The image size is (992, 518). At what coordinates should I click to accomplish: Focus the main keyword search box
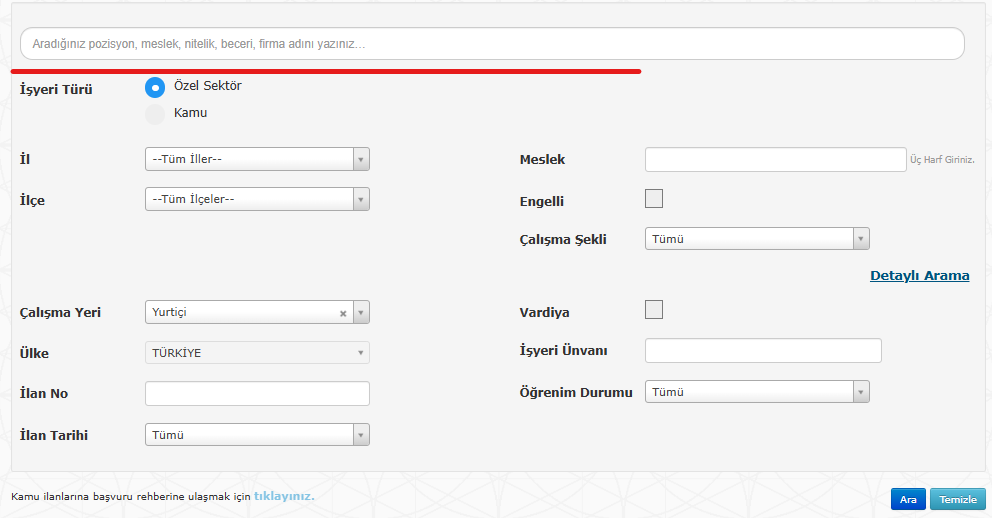[492, 44]
